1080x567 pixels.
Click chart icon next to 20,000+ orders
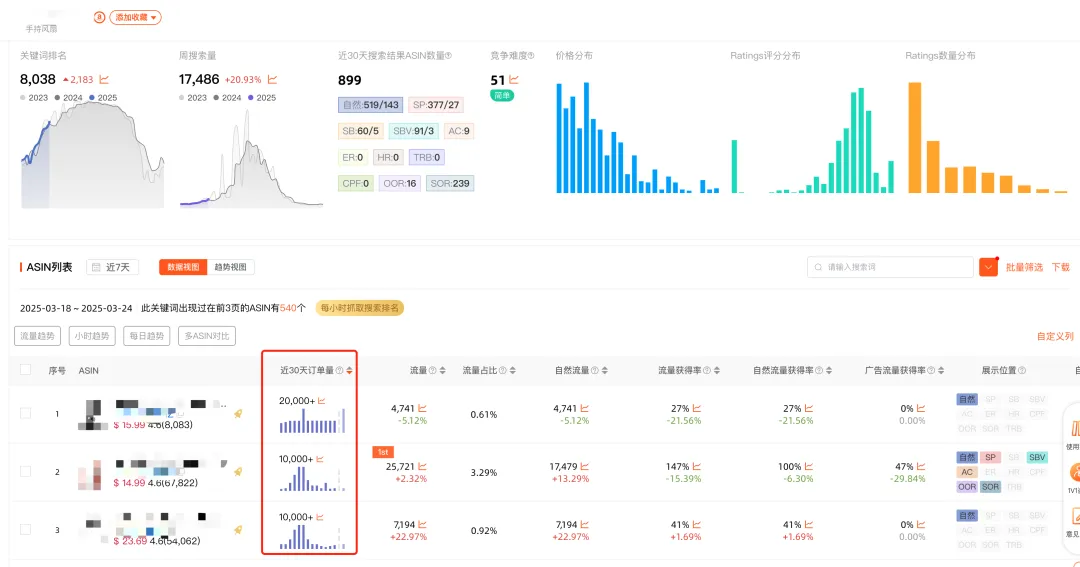coord(321,401)
